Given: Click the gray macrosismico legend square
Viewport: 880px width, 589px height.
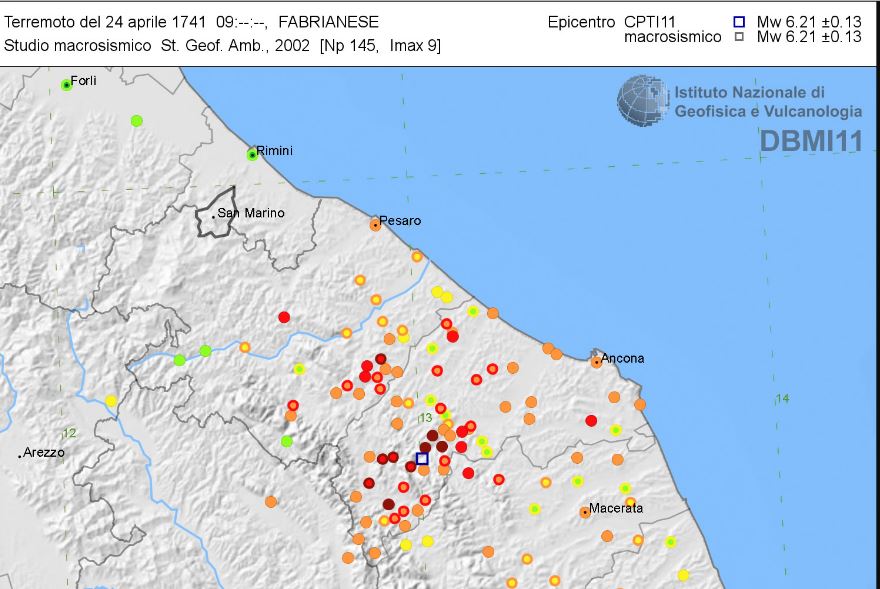Looking at the screenshot, I should point(739,37).
